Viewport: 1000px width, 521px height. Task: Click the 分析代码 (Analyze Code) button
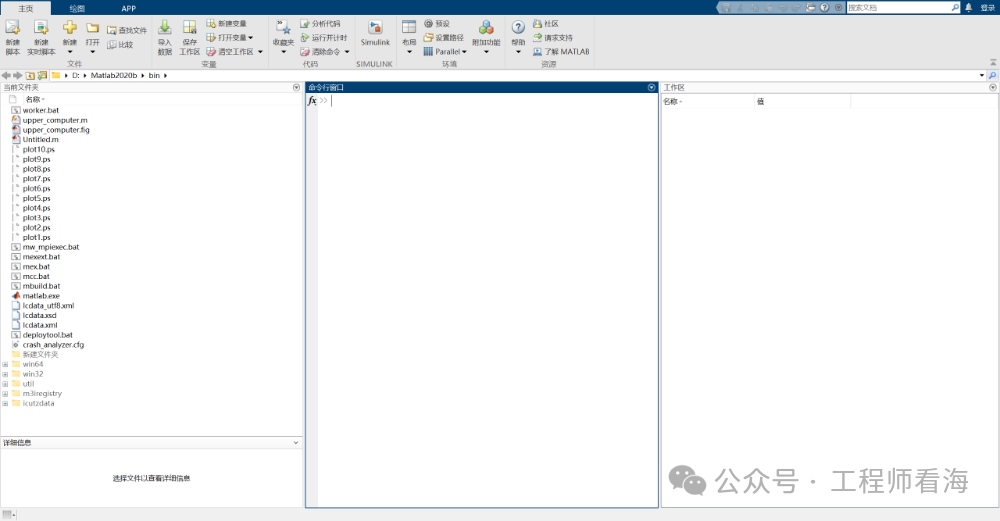tap(320, 24)
